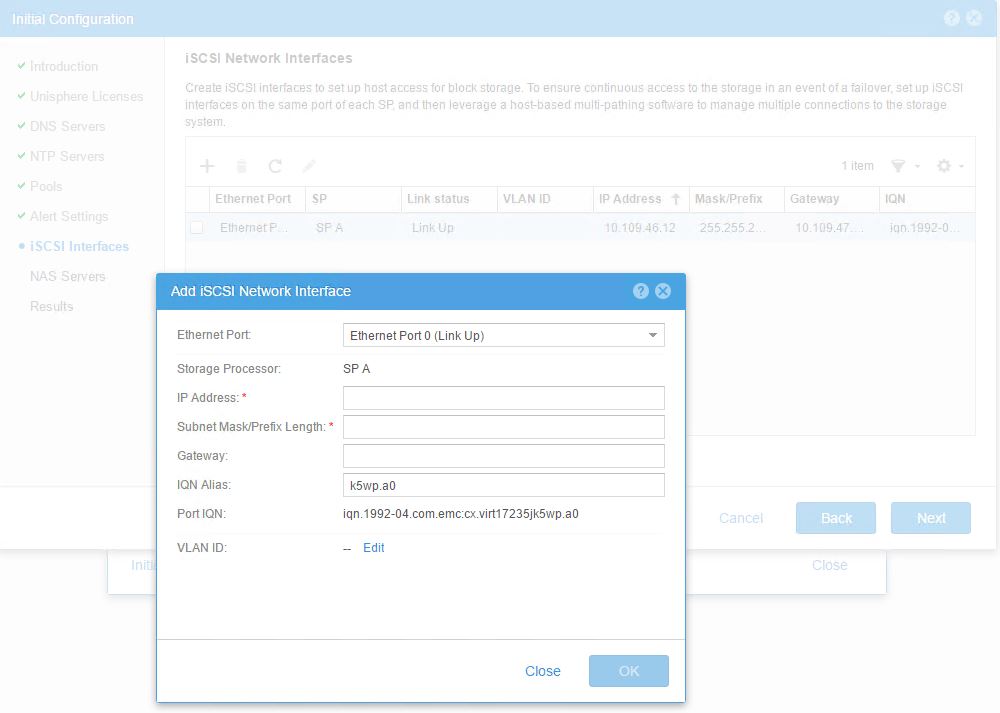This screenshot has height=713, width=1000.
Task: Go to Pools step in sidebar
Action: click(x=46, y=186)
